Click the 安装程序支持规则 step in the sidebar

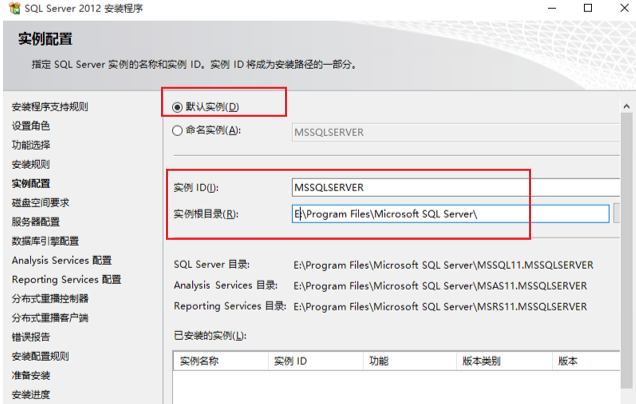(50, 107)
